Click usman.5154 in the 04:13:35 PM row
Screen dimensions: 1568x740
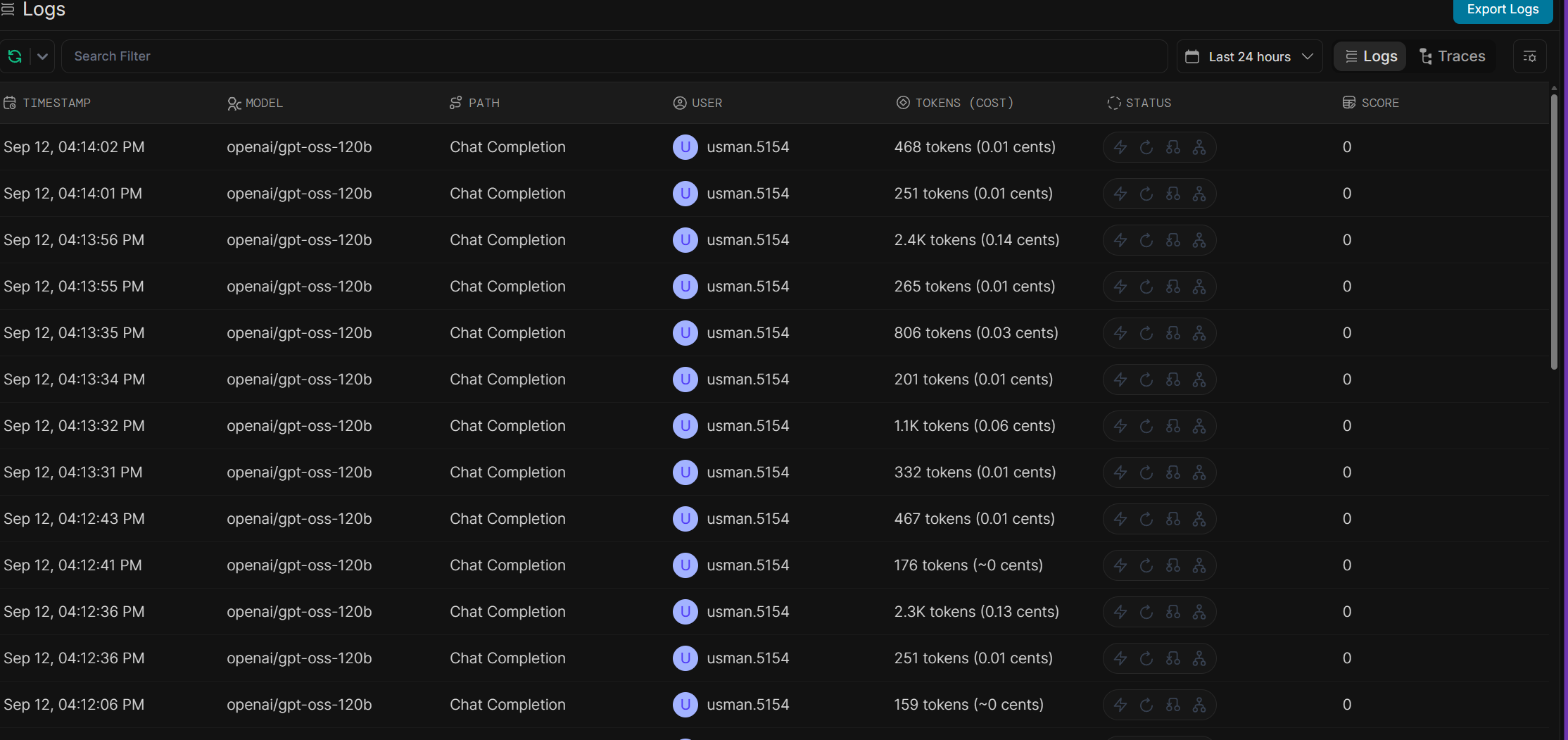(748, 333)
